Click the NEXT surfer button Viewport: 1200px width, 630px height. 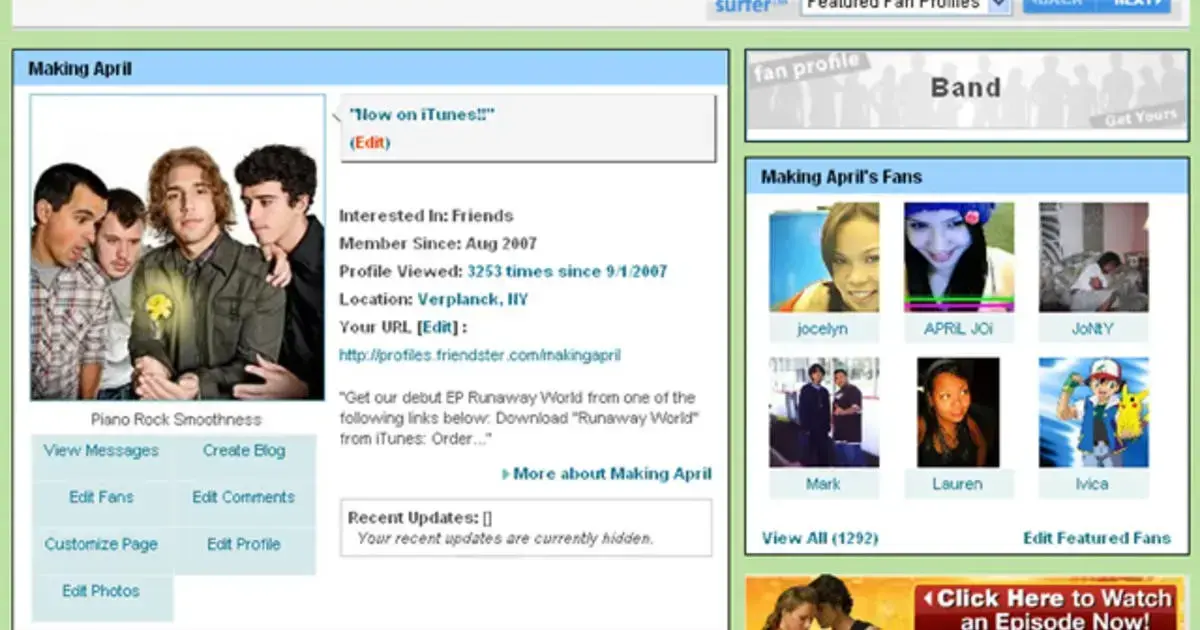(1134, 5)
